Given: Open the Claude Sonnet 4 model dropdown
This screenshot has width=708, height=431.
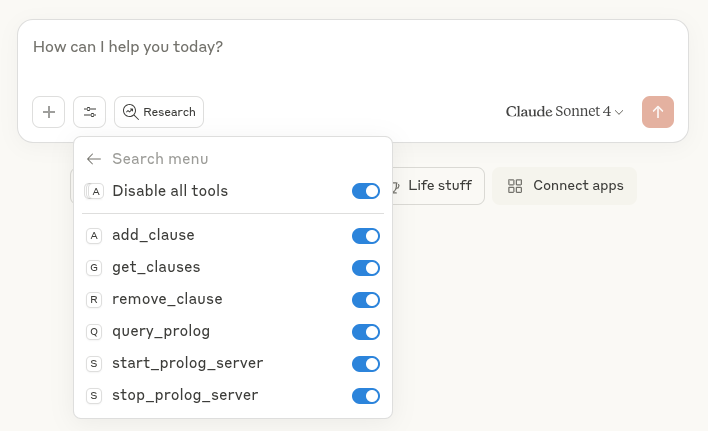Looking at the screenshot, I should [x=564, y=111].
